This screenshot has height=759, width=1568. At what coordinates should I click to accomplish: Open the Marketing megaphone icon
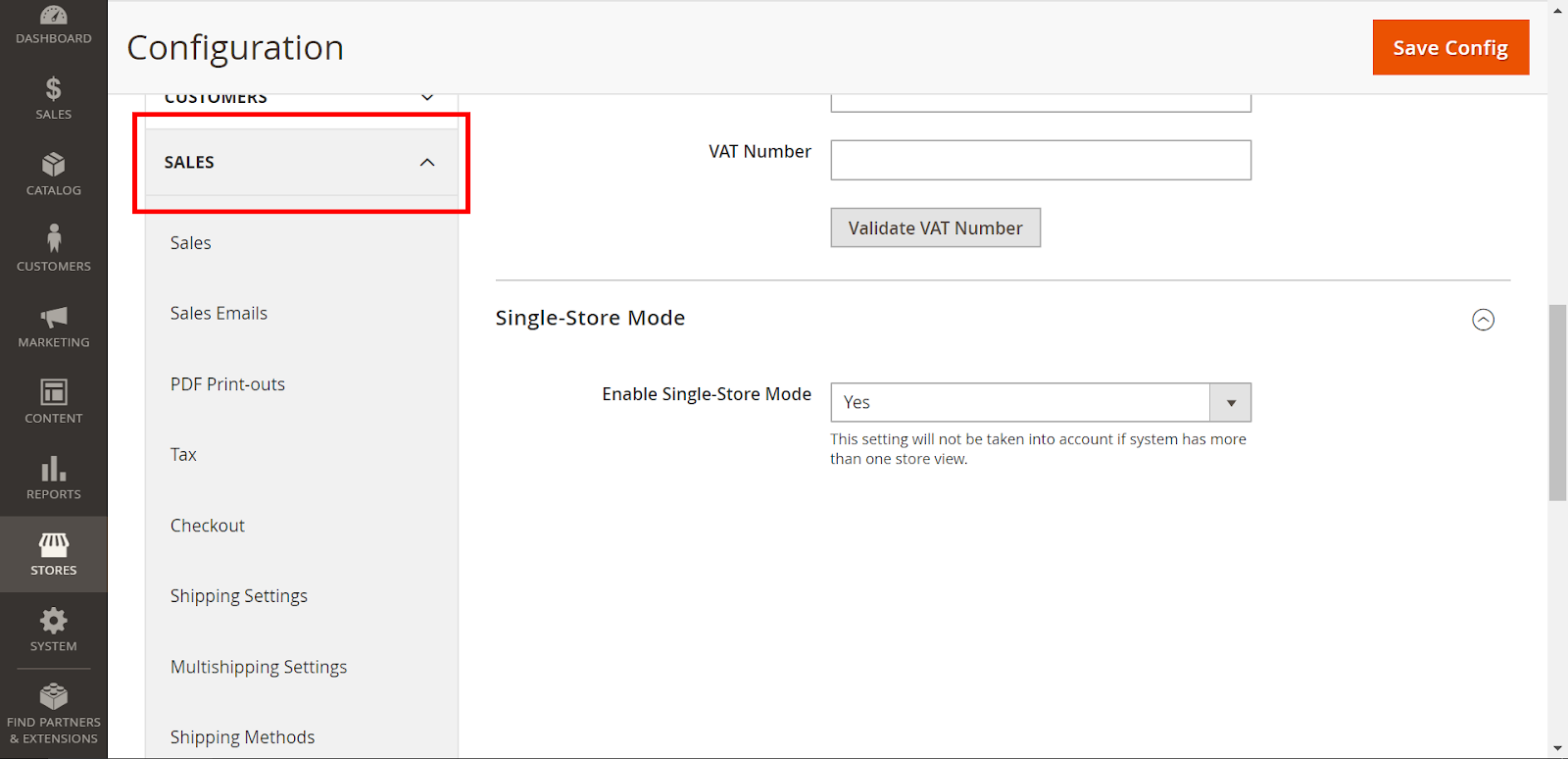pos(54,317)
